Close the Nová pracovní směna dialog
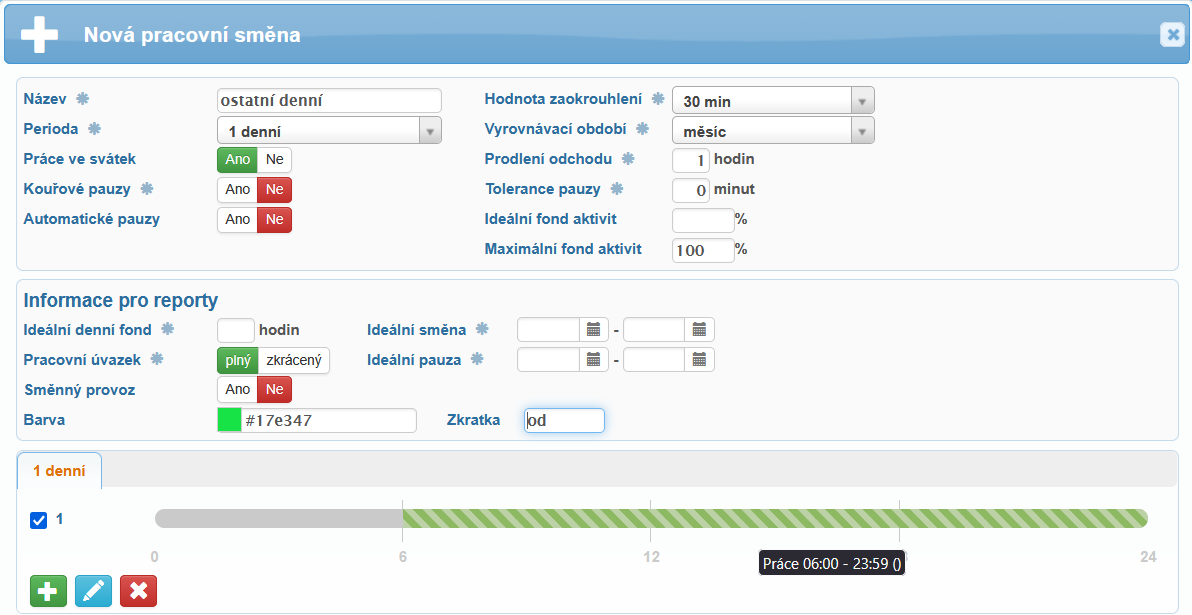Viewport: 1192px width, 615px height. pyautogui.click(x=1171, y=35)
